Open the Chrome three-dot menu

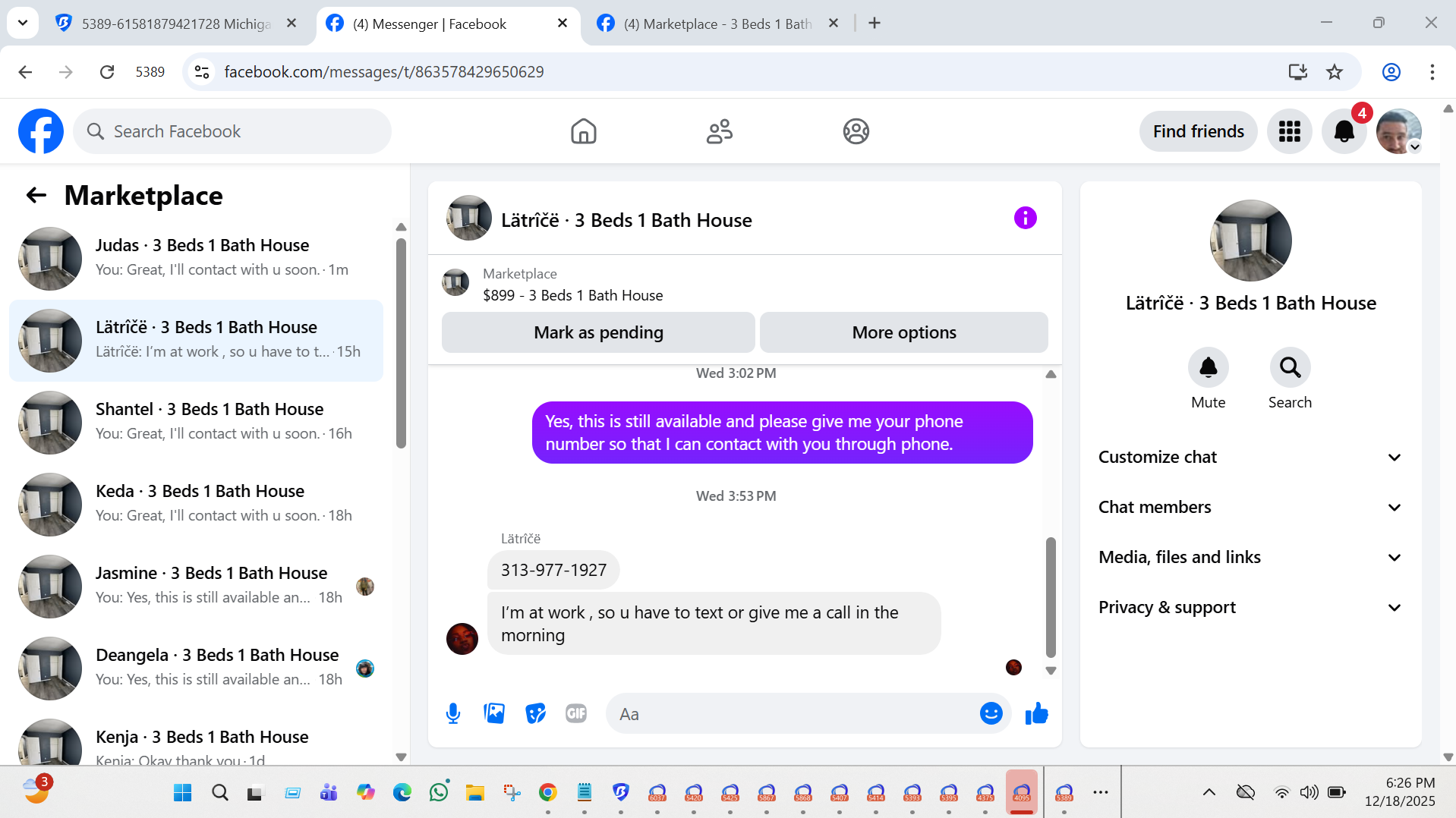pyautogui.click(x=1432, y=72)
